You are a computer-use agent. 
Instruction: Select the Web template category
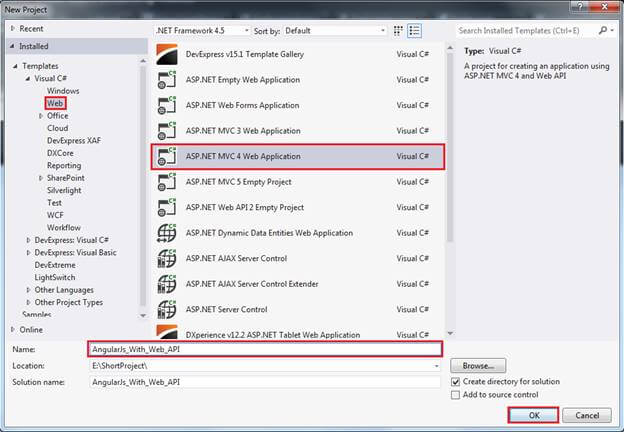[55, 103]
